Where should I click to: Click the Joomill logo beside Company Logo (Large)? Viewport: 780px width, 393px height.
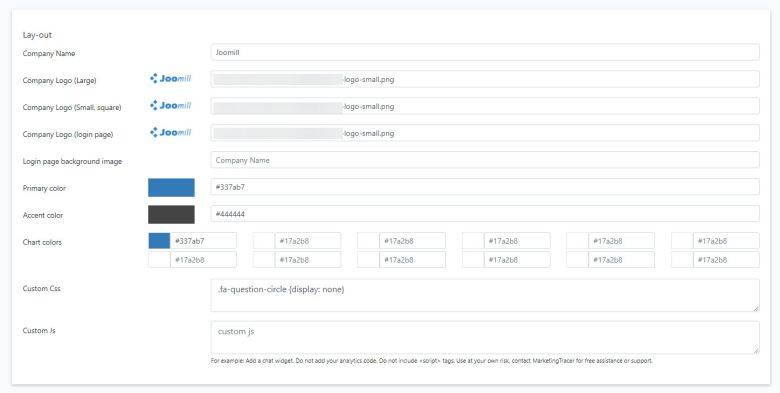point(171,79)
